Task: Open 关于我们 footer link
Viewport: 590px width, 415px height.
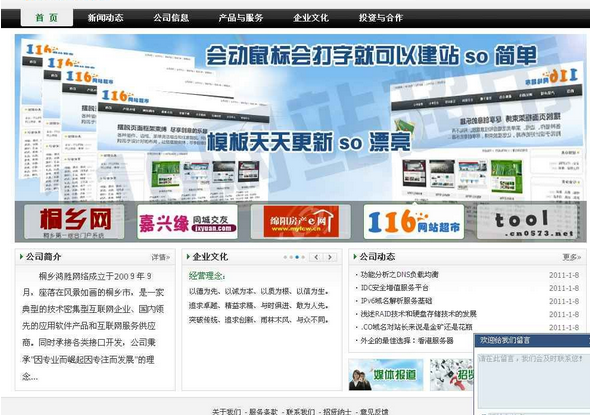Action: [226, 412]
